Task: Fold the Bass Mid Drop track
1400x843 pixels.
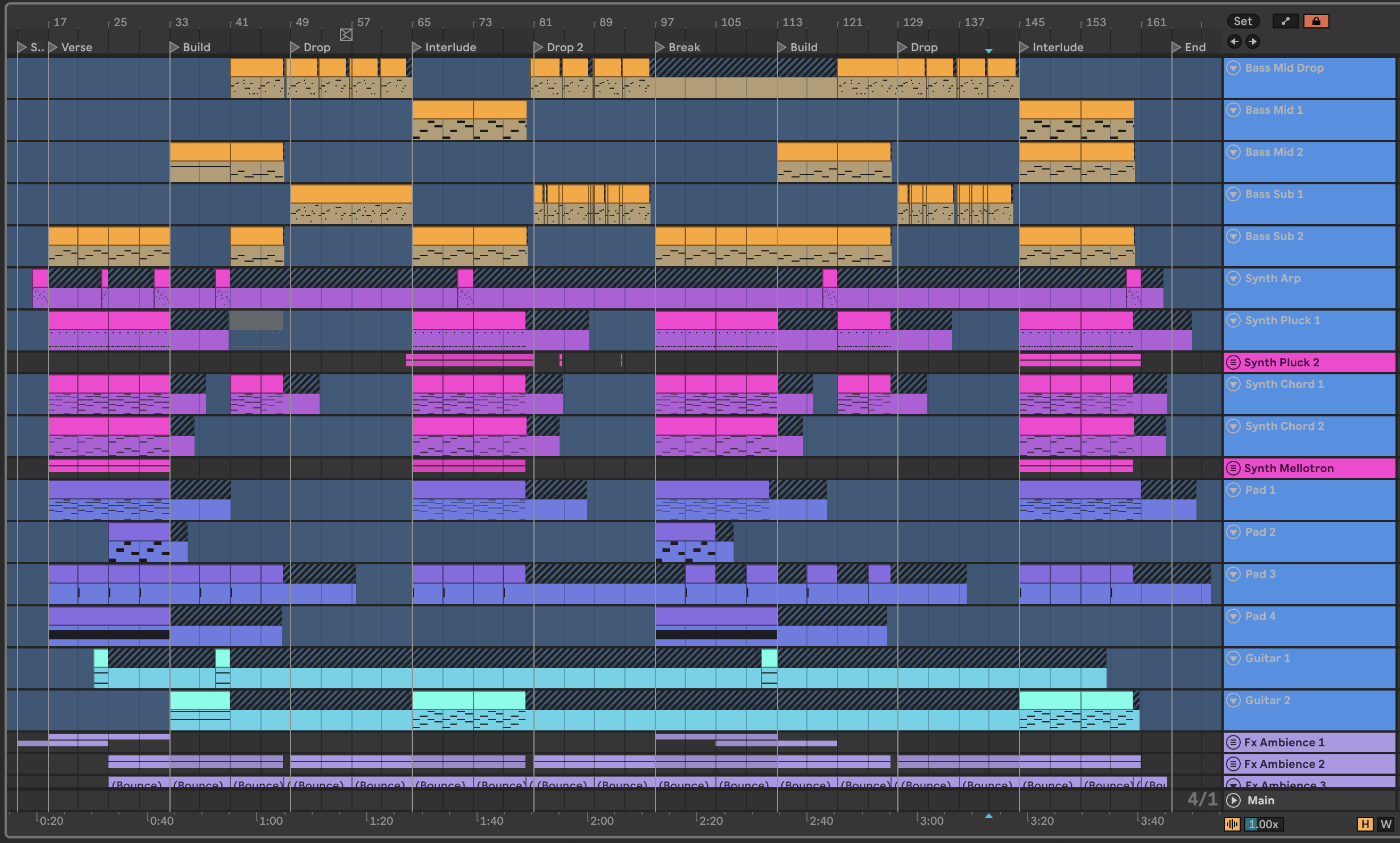Action: click(x=1233, y=68)
